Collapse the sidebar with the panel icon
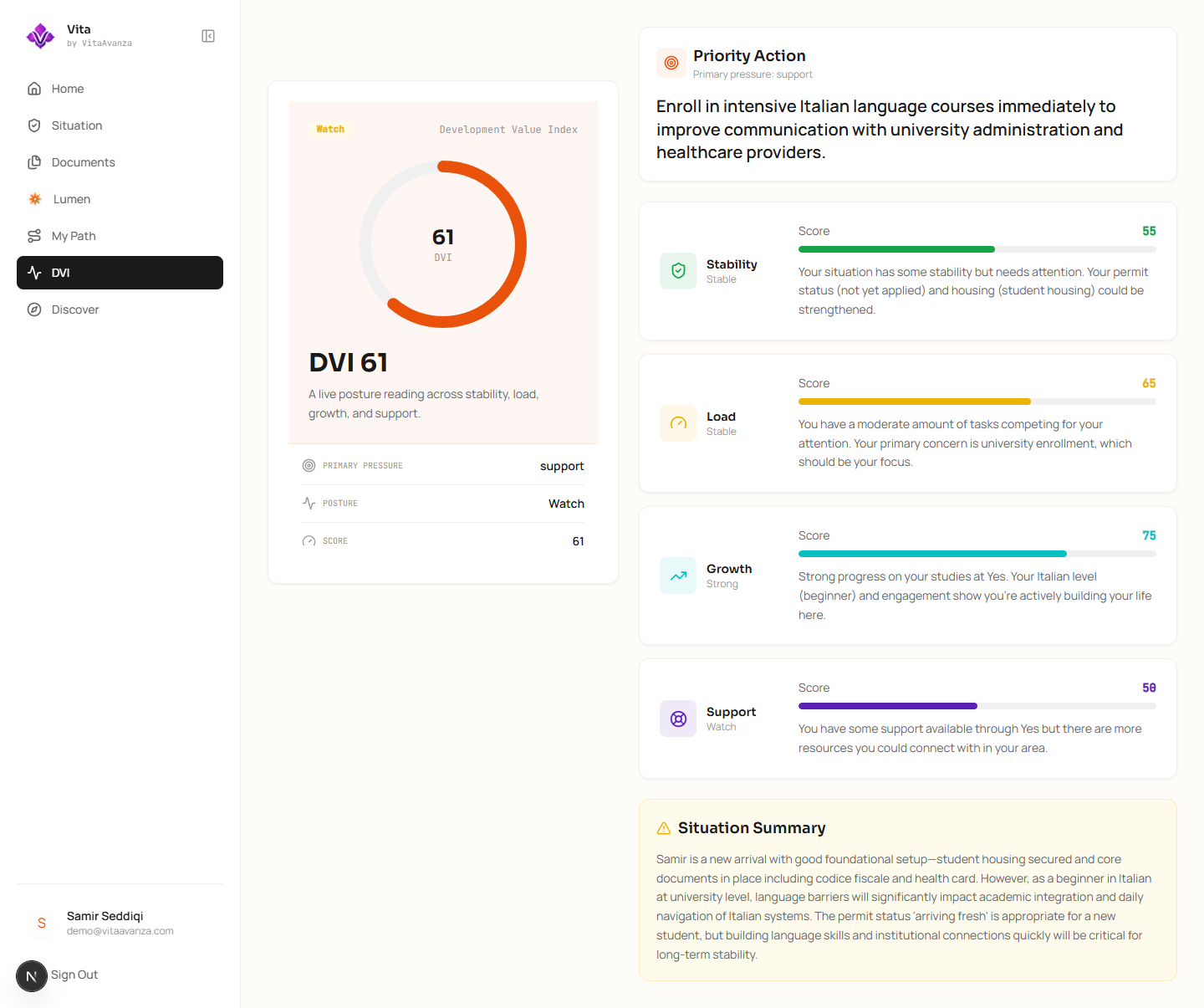 [x=208, y=36]
